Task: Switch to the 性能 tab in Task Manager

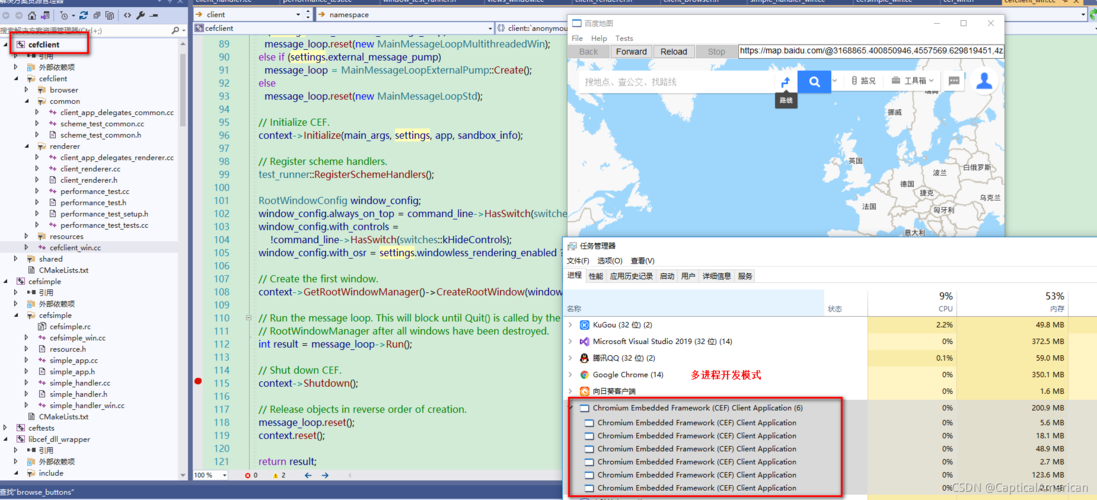Action: click(595, 276)
